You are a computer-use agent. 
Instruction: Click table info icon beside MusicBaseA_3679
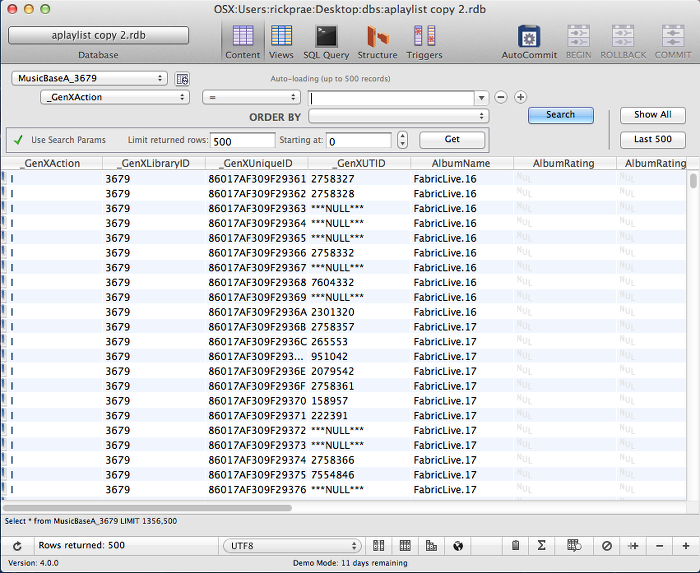pos(182,79)
